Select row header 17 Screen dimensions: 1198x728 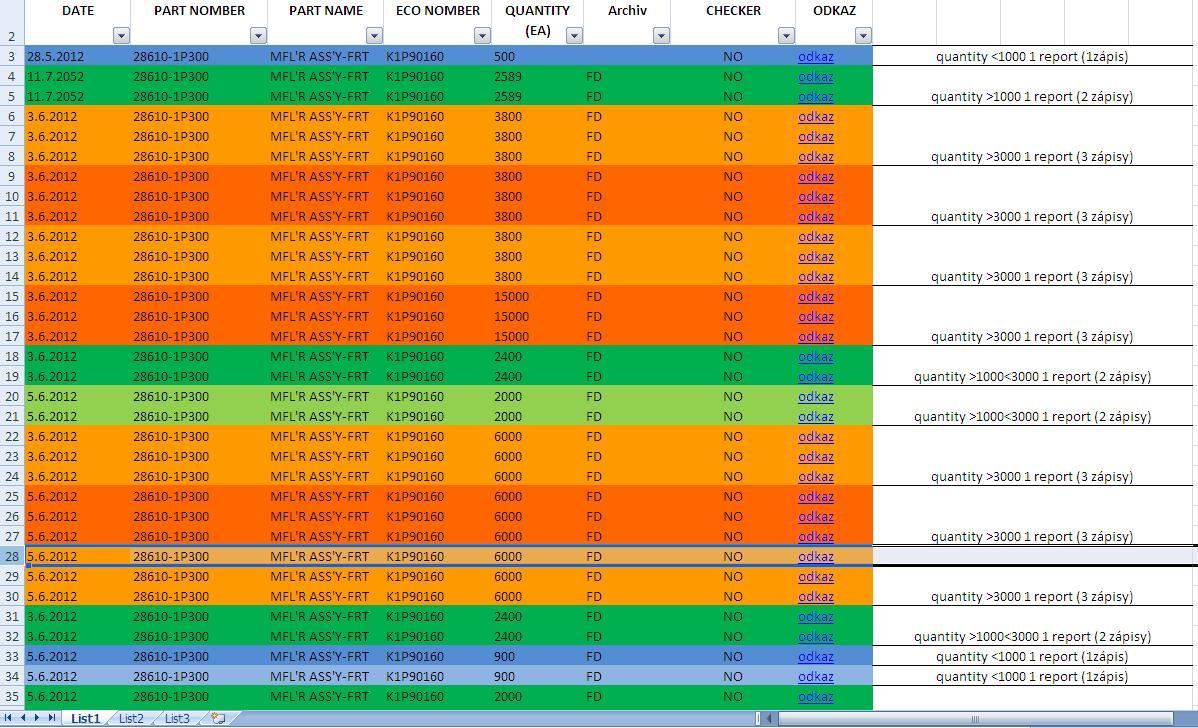coord(12,337)
